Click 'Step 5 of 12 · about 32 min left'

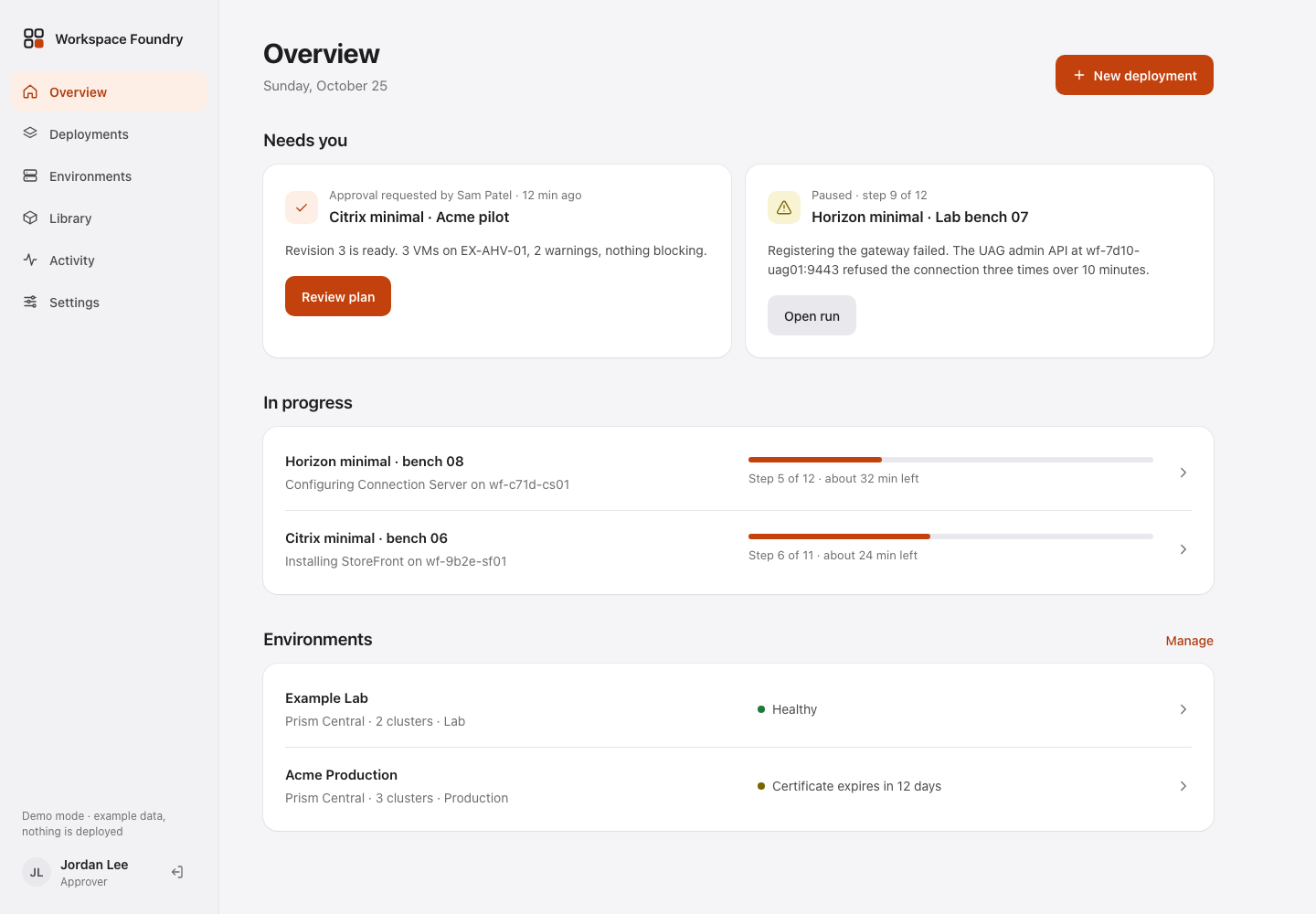click(x=833, y=478)
